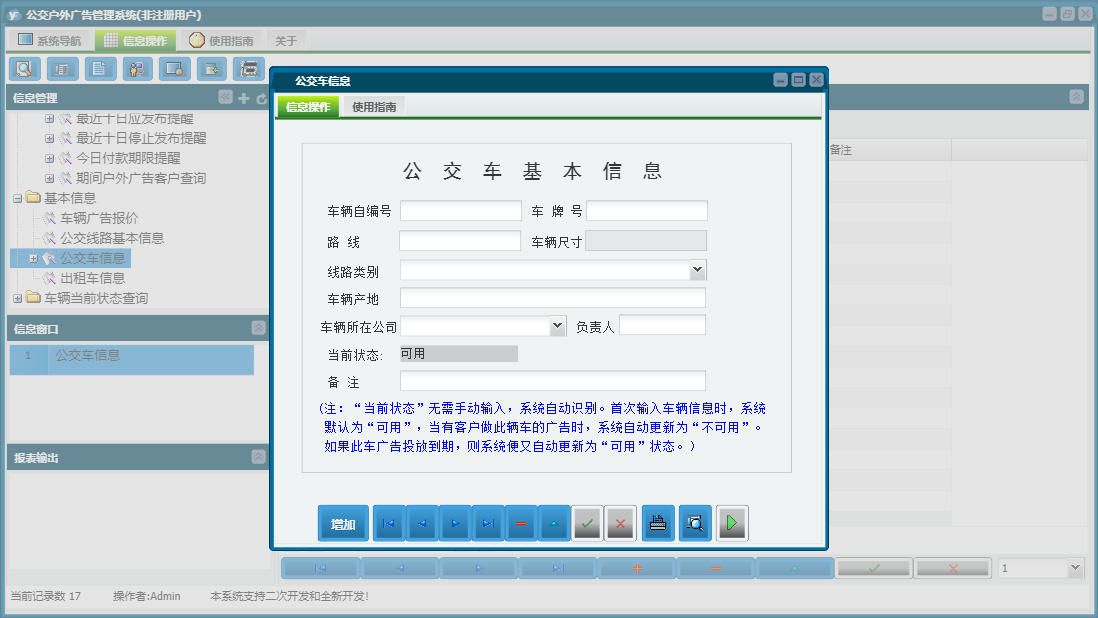This screenshot has width=1098, height=618.
Task: Click the last record navigation icon
Action: 487,523
